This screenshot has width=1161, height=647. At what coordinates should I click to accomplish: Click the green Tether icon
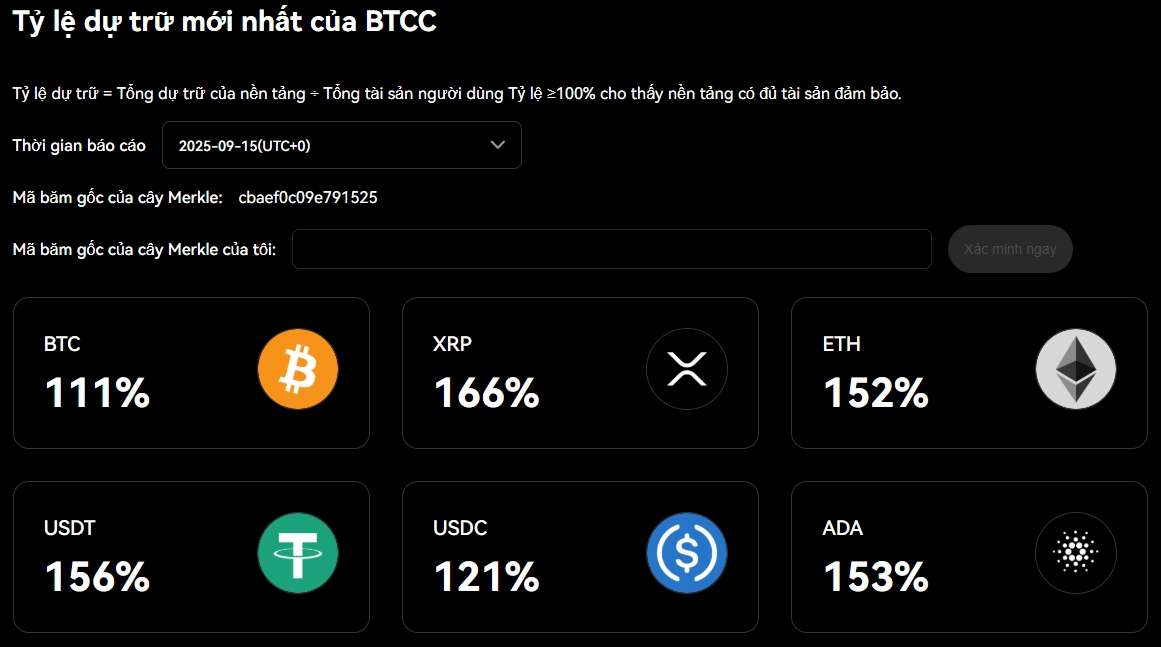pos(298,553)
